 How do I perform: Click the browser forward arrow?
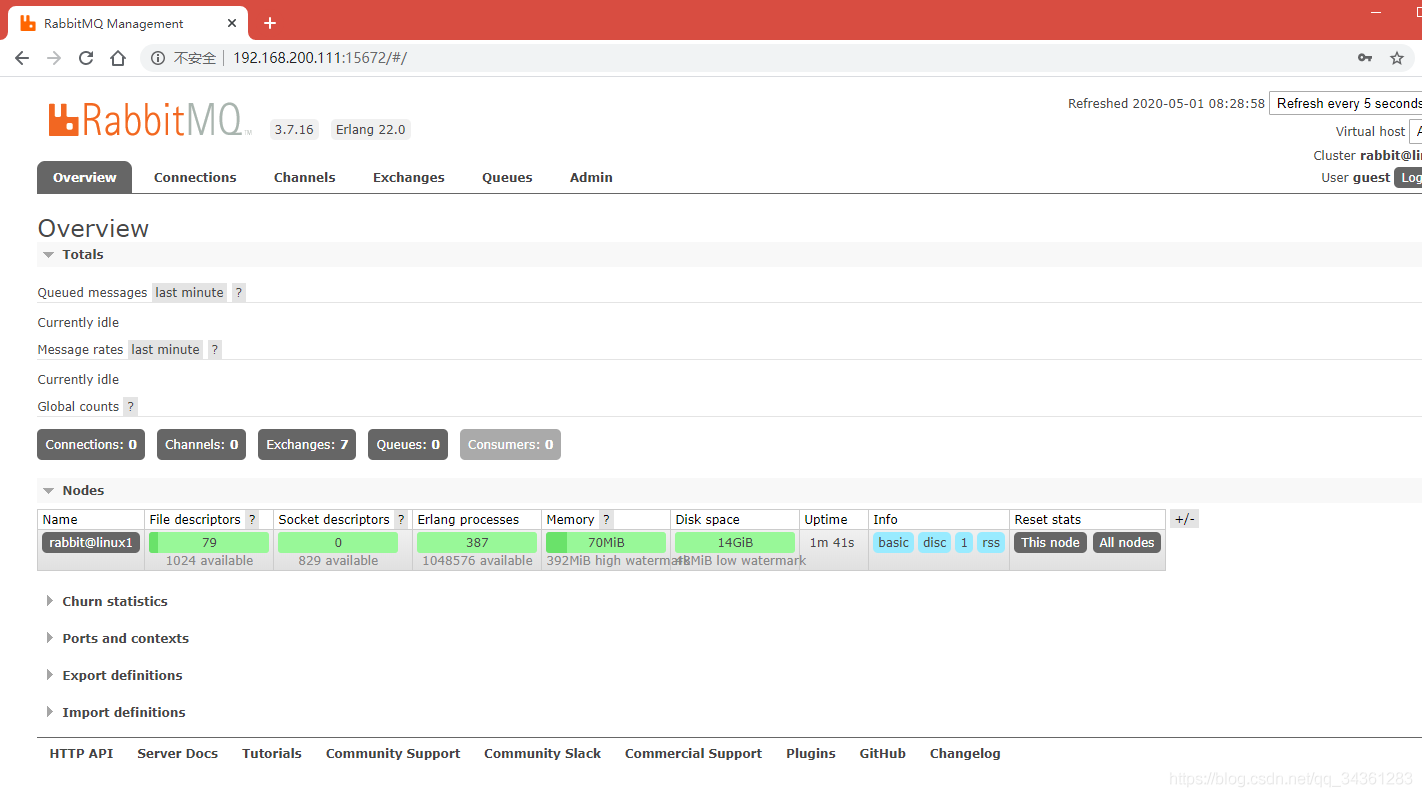(x=54, y=58)
